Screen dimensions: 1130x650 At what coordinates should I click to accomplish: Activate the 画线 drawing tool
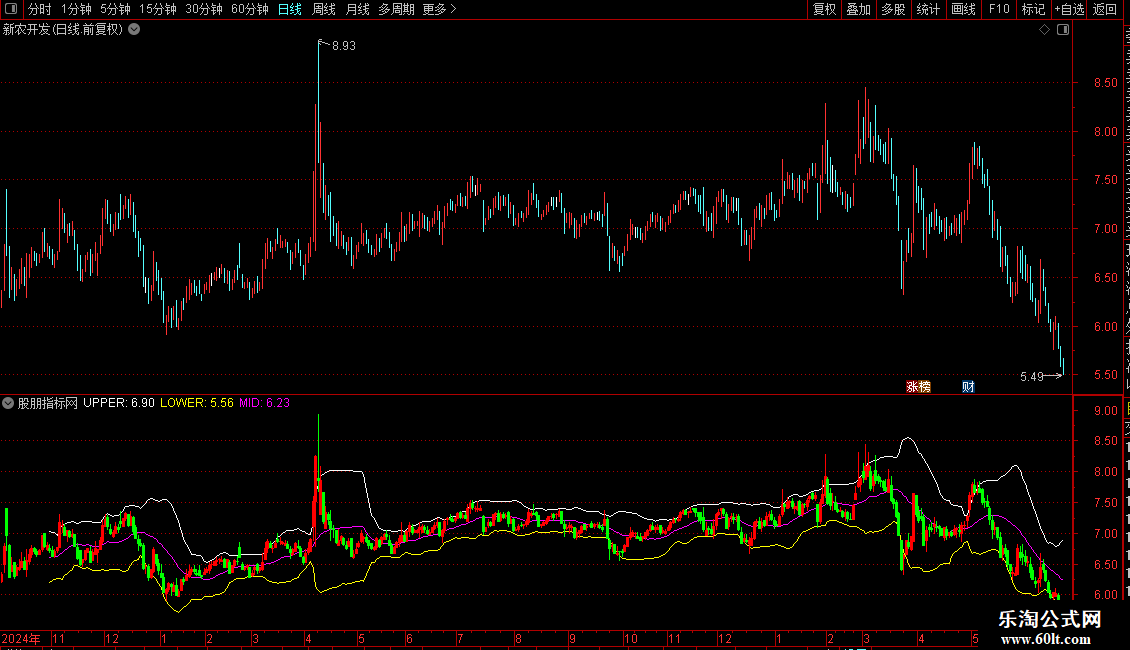click(x=964, y=9)
